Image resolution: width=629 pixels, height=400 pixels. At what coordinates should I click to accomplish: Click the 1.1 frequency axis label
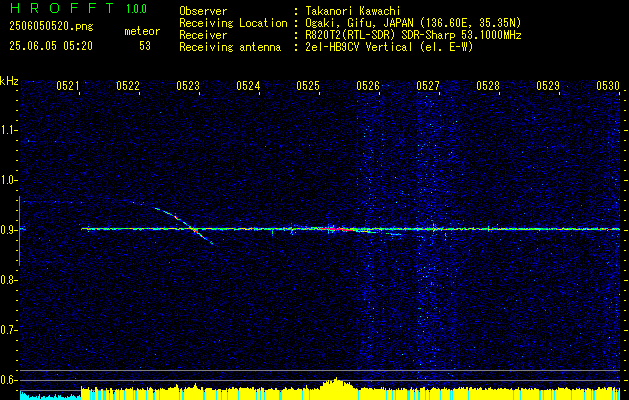coord(8,130)
